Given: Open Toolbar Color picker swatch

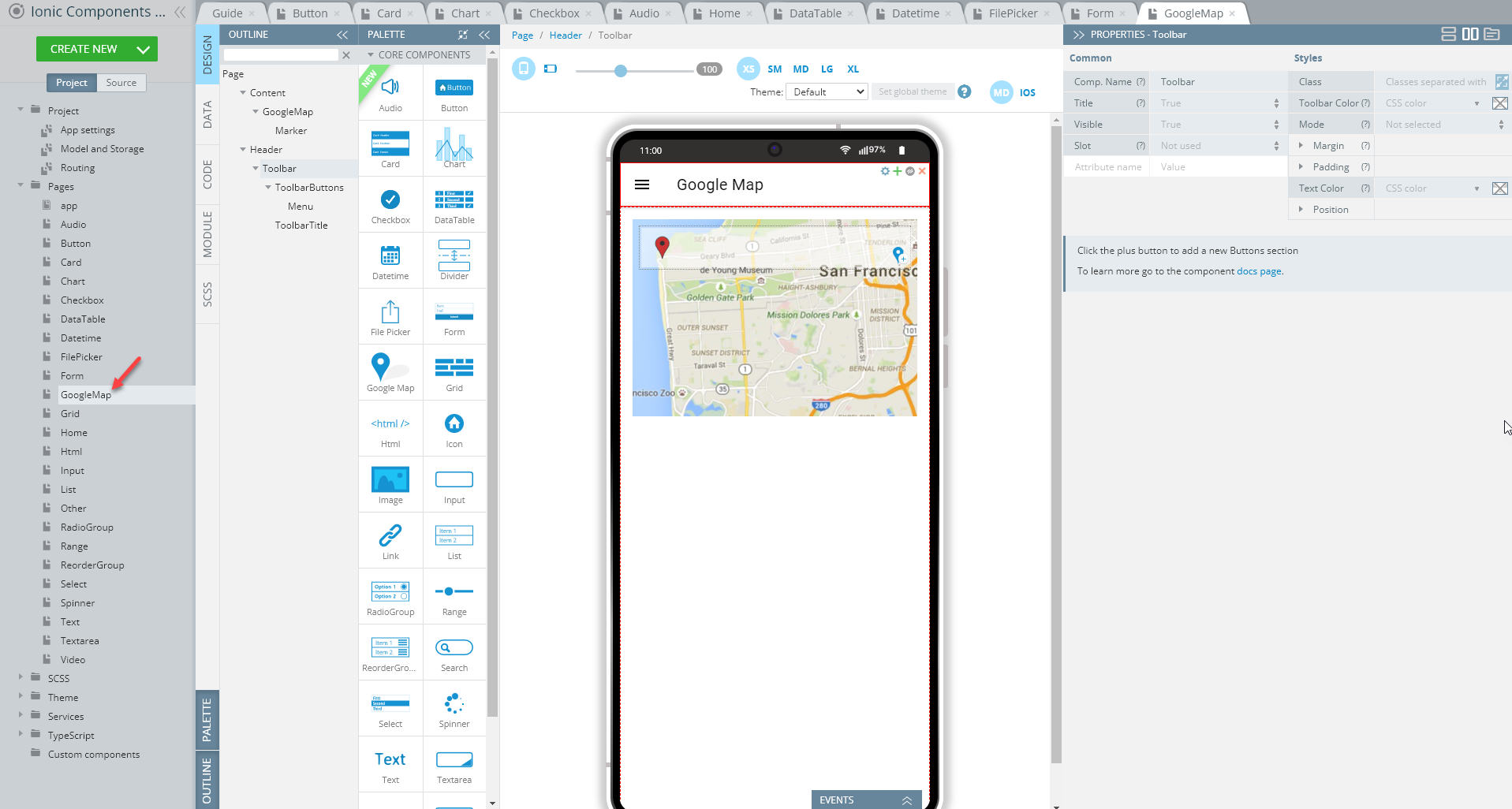Looking at the screenshot, I should click(x=1500, y=103).
